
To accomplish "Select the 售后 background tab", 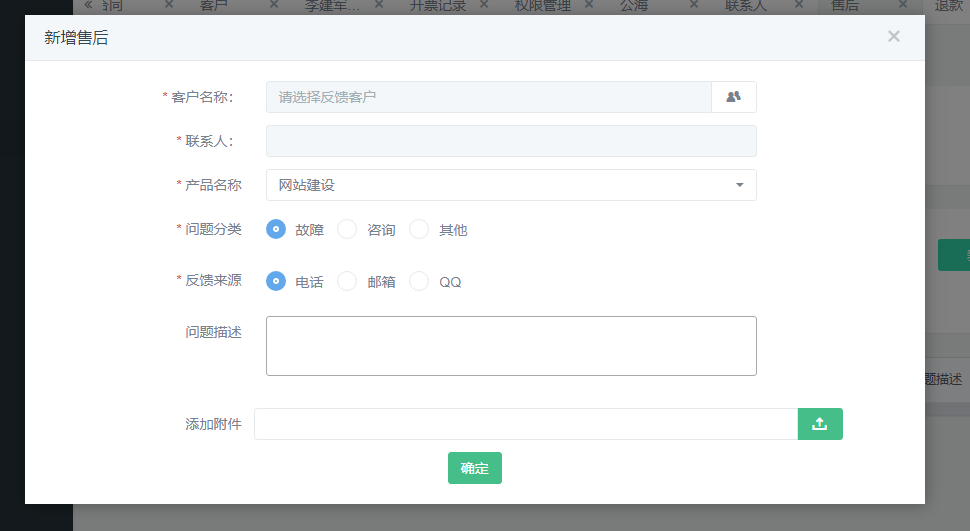I will pyautogui.click(x=844, y=6).
